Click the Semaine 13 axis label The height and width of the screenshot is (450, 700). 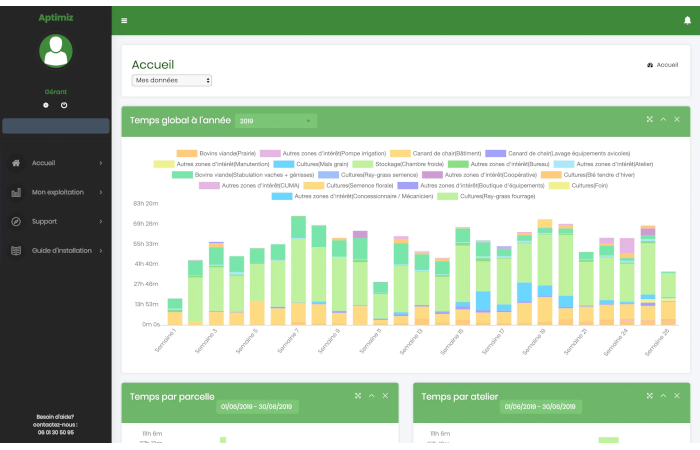click(x=411, y=342)
